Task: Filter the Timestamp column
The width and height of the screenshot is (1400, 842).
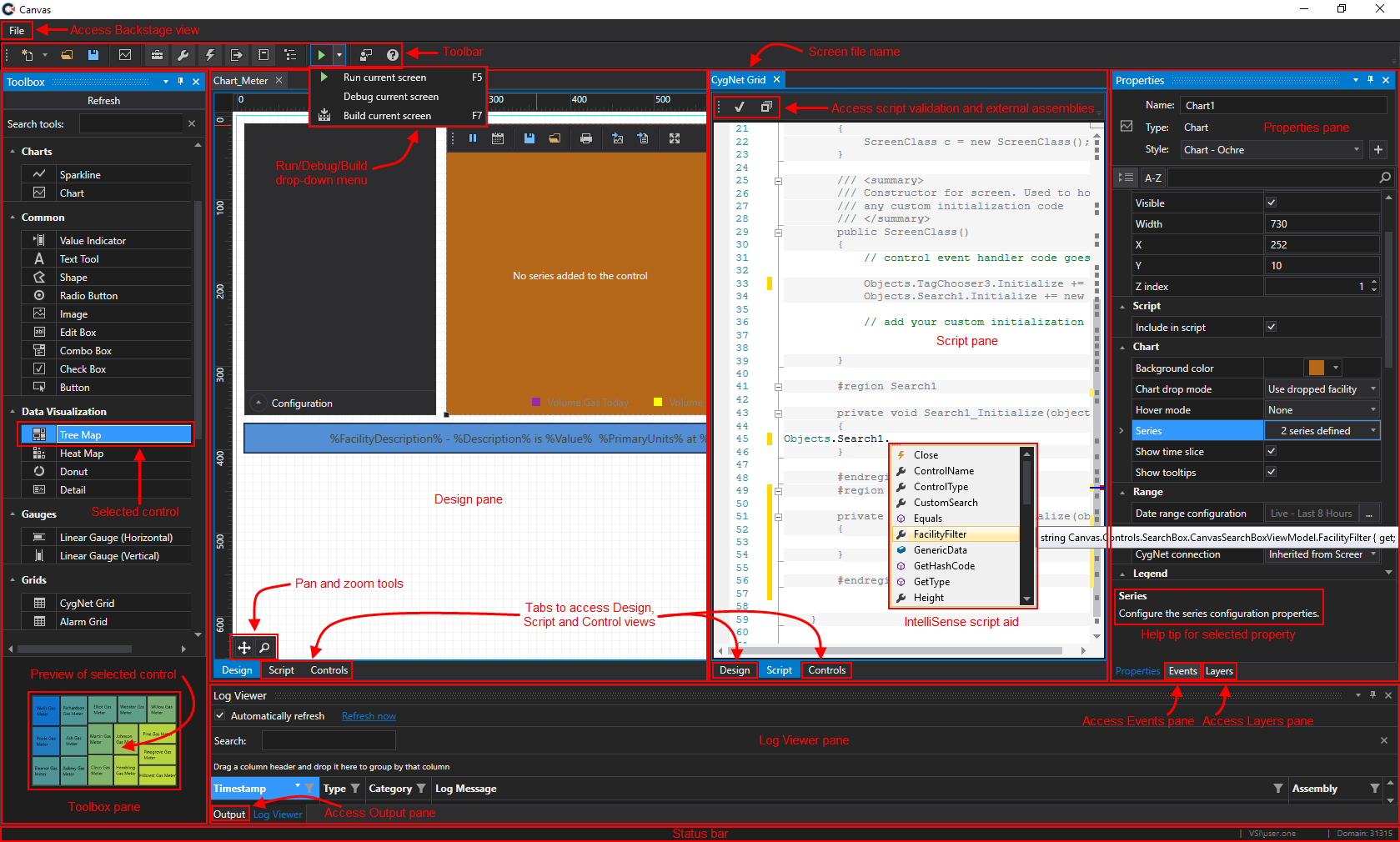Action: tap(309, 789)
